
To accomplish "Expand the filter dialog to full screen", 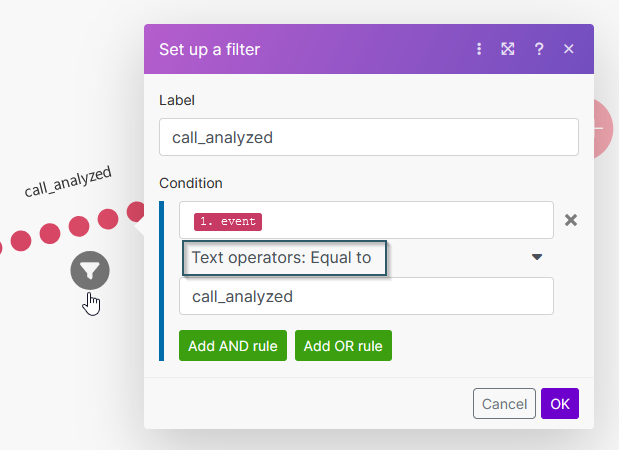I will [508, 48].
